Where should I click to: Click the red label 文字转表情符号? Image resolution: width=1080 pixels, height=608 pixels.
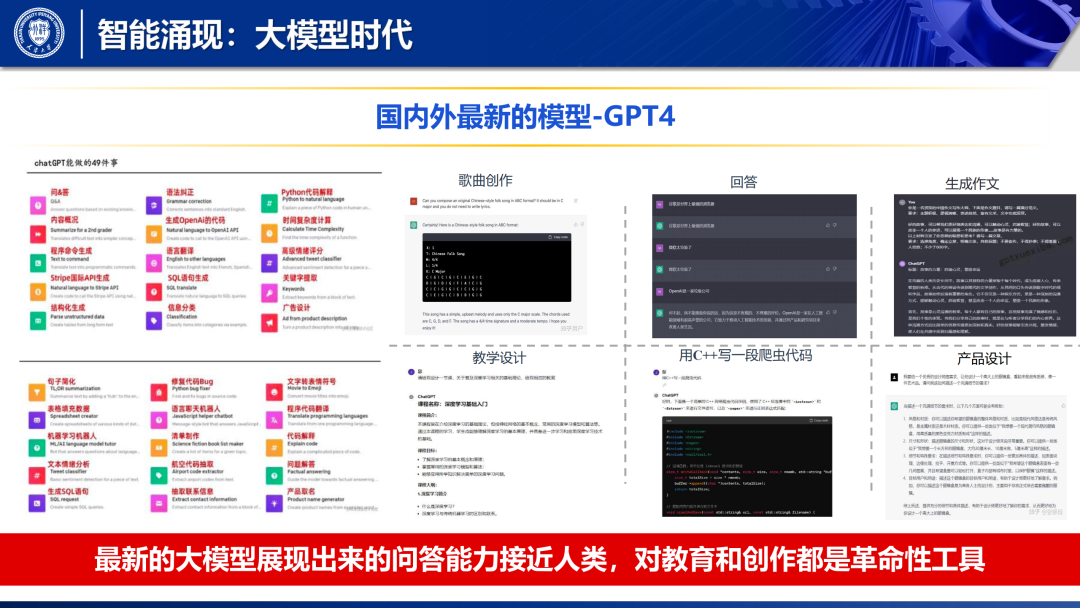[x=311, y=381]
